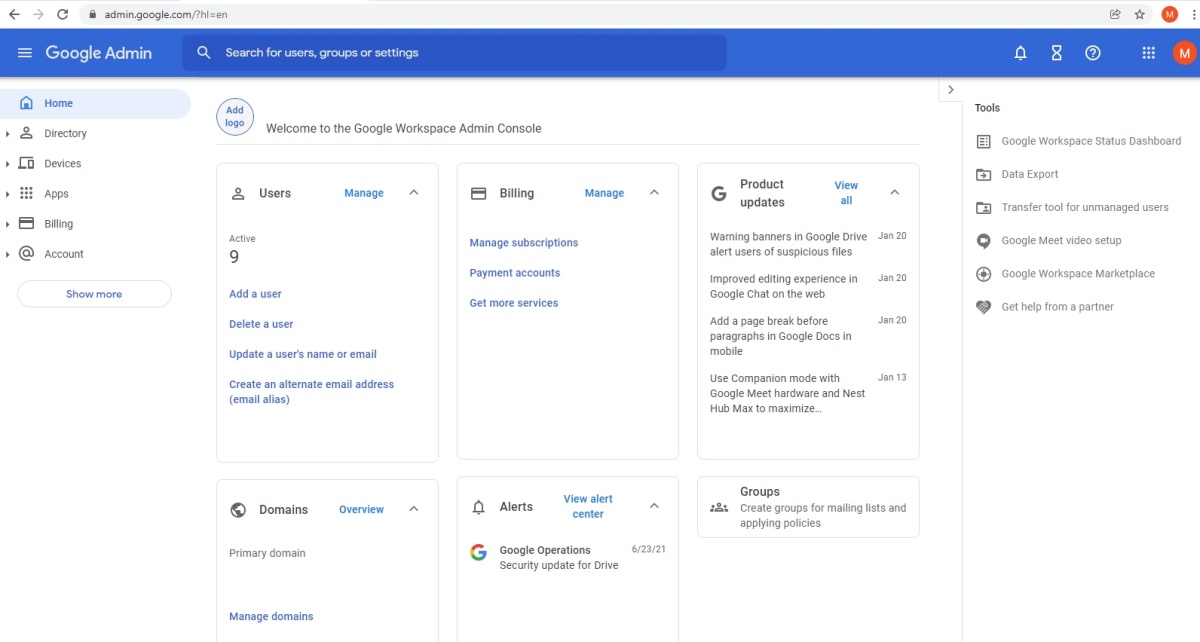Click the Google Workspace Status Dashboard icon
1200x642 pixels.
click(x=983, y=141)
